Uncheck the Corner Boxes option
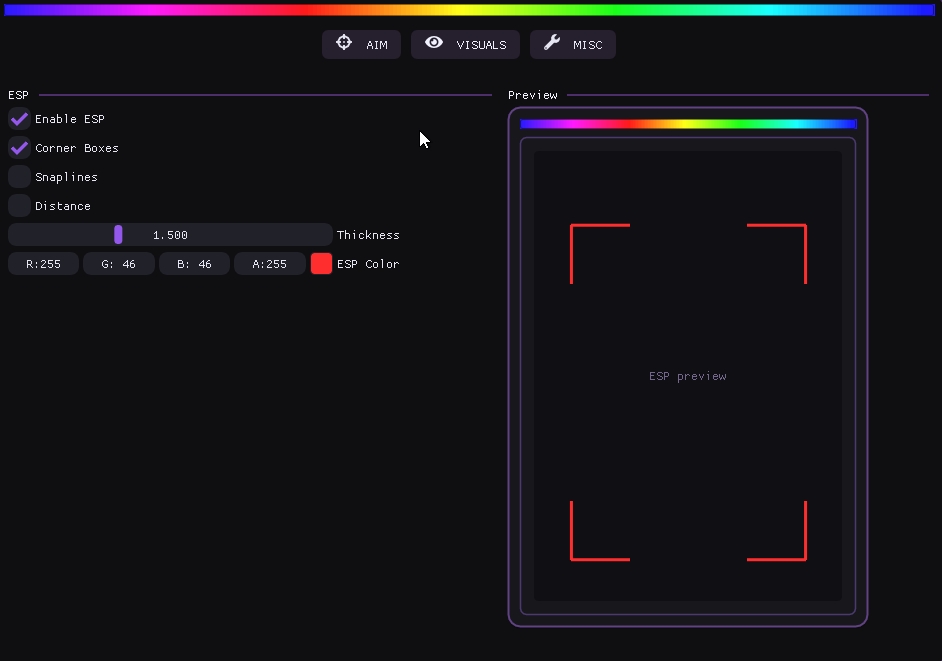Image resolution: width=942 pixels, height=661 pixels. click(19, 148)
